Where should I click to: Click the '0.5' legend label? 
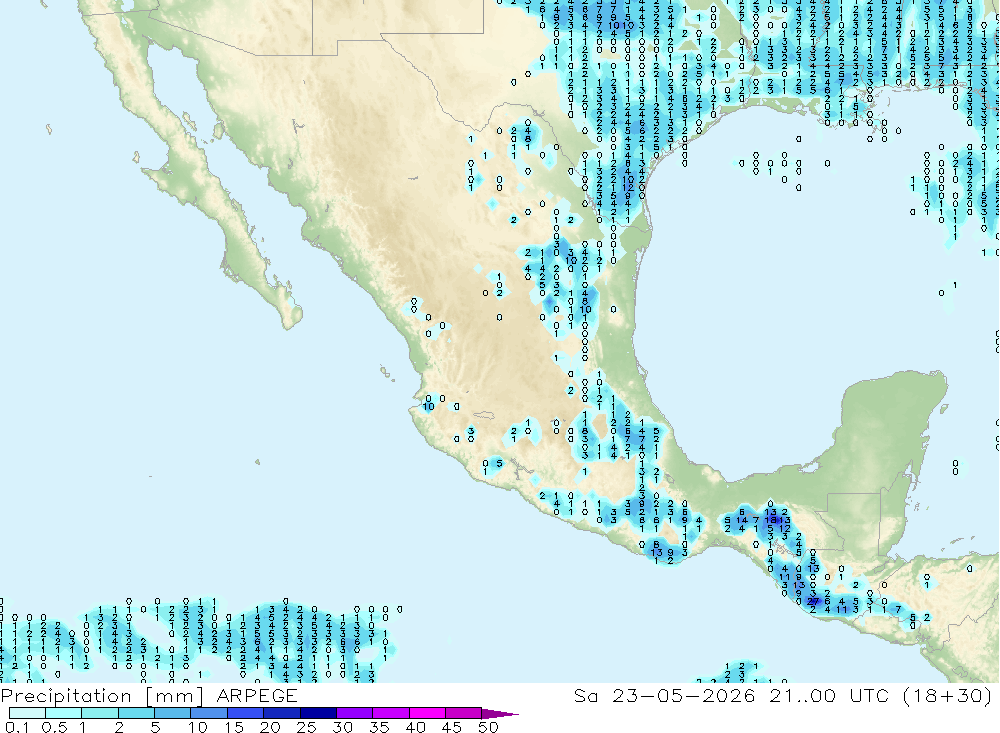54,727
